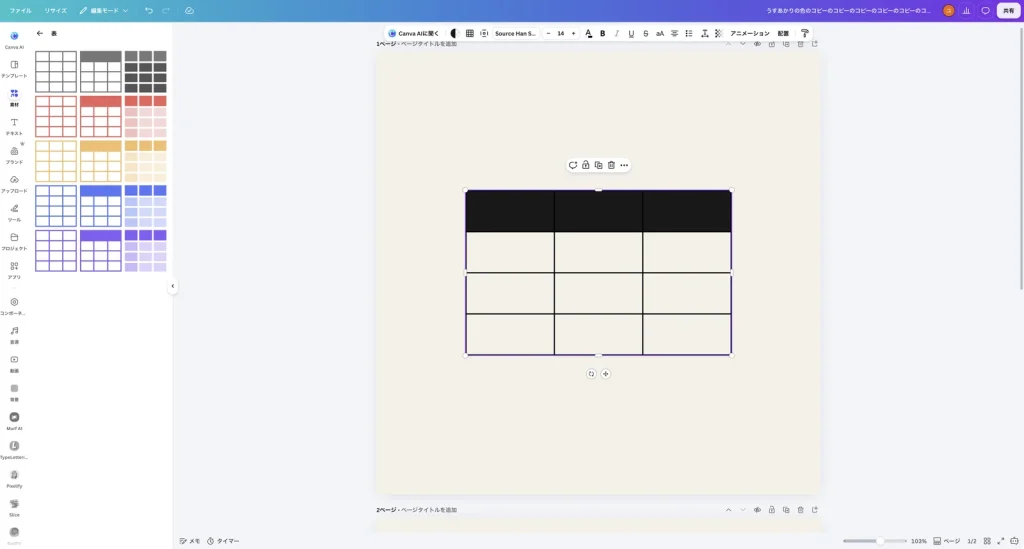Image resolution: width=1024 pixels, height=549 pixels.
Task: Toggle bold text formatting
Action: [603, 33]
